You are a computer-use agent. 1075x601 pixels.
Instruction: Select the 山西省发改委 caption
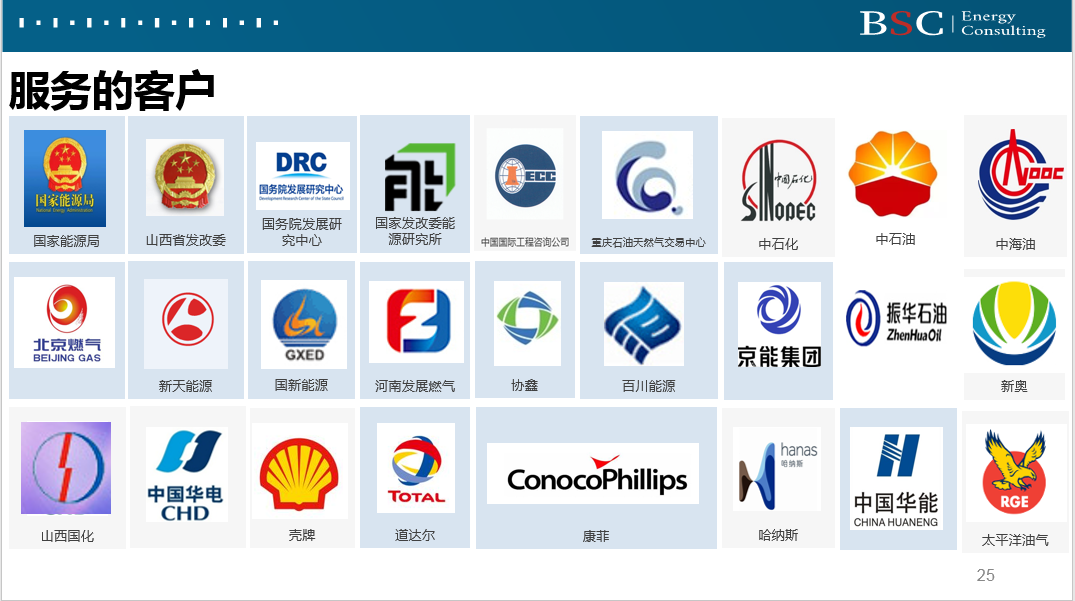click(185, 241)
